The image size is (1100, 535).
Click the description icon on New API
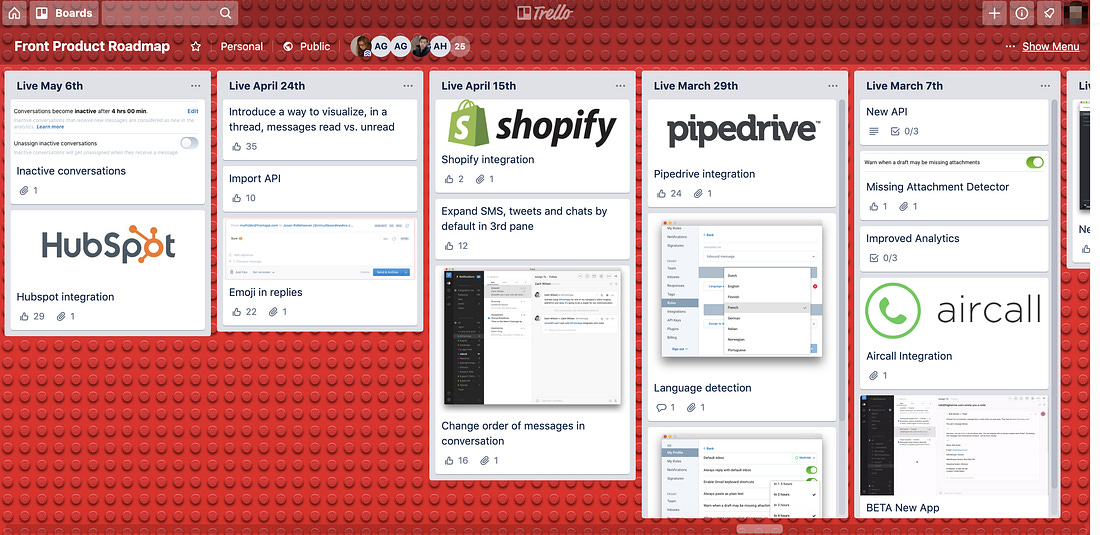(x=873, y=131)
